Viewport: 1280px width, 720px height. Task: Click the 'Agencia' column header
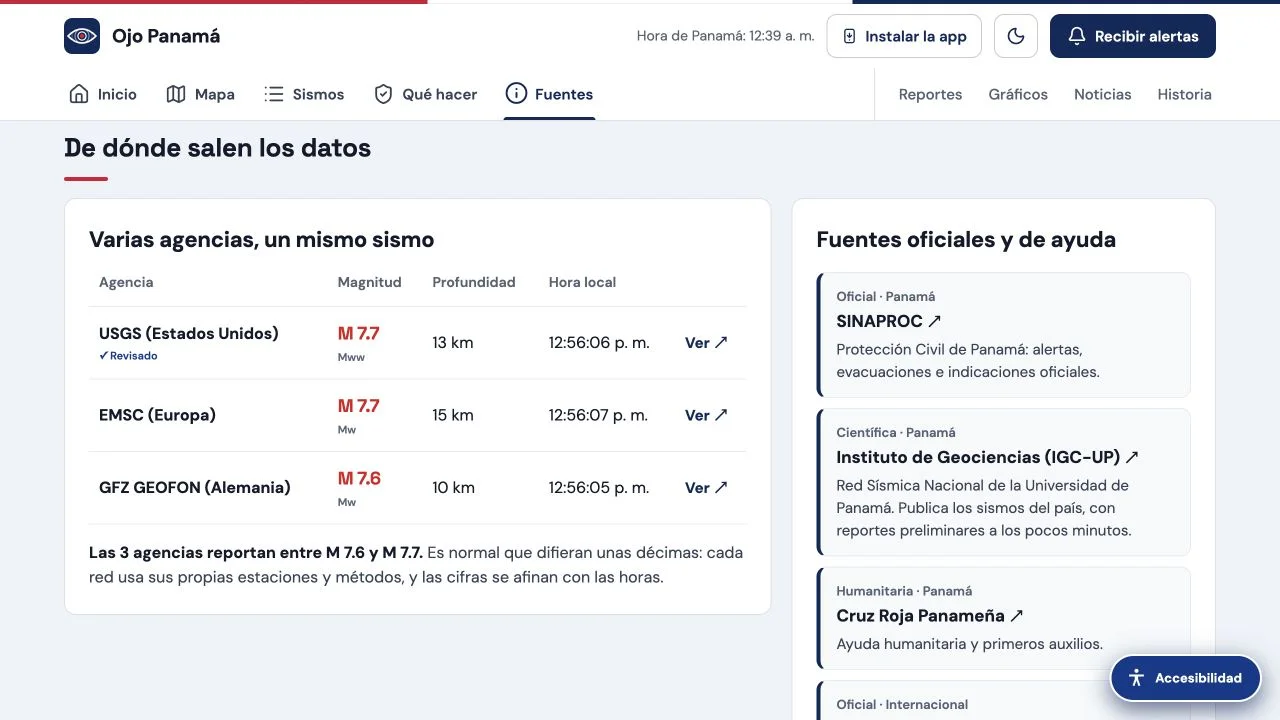pyautogui.click(x=126, y=282)
